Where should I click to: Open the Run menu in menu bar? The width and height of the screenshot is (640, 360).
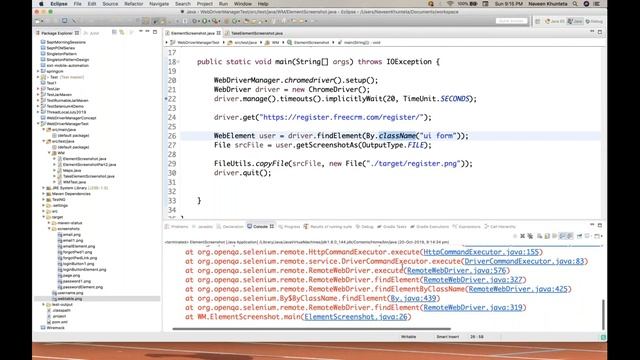point(223,4)
